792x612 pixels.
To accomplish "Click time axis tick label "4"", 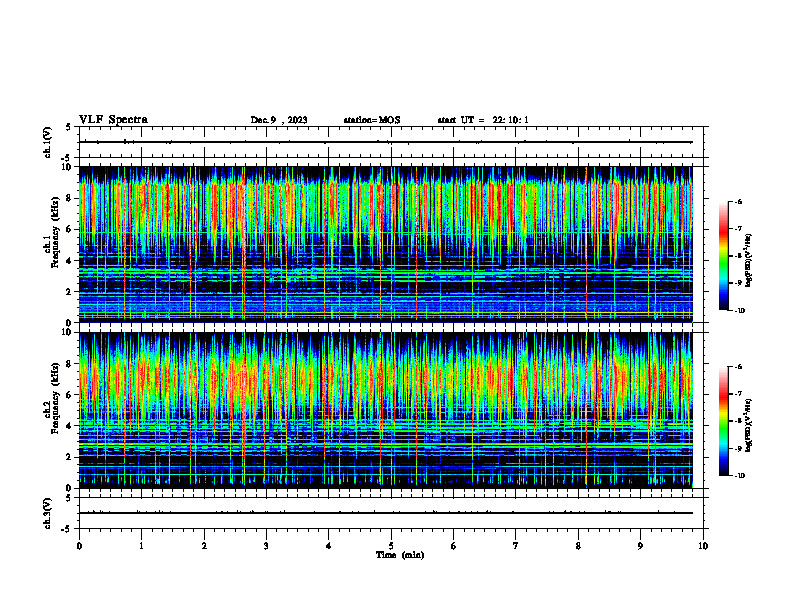I will 329,546.
